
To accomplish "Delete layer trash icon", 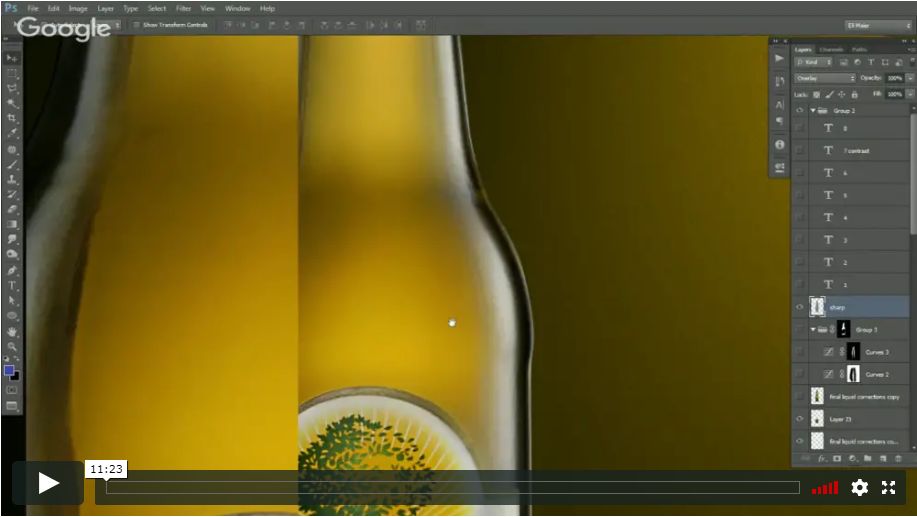I will pos(898,459).
